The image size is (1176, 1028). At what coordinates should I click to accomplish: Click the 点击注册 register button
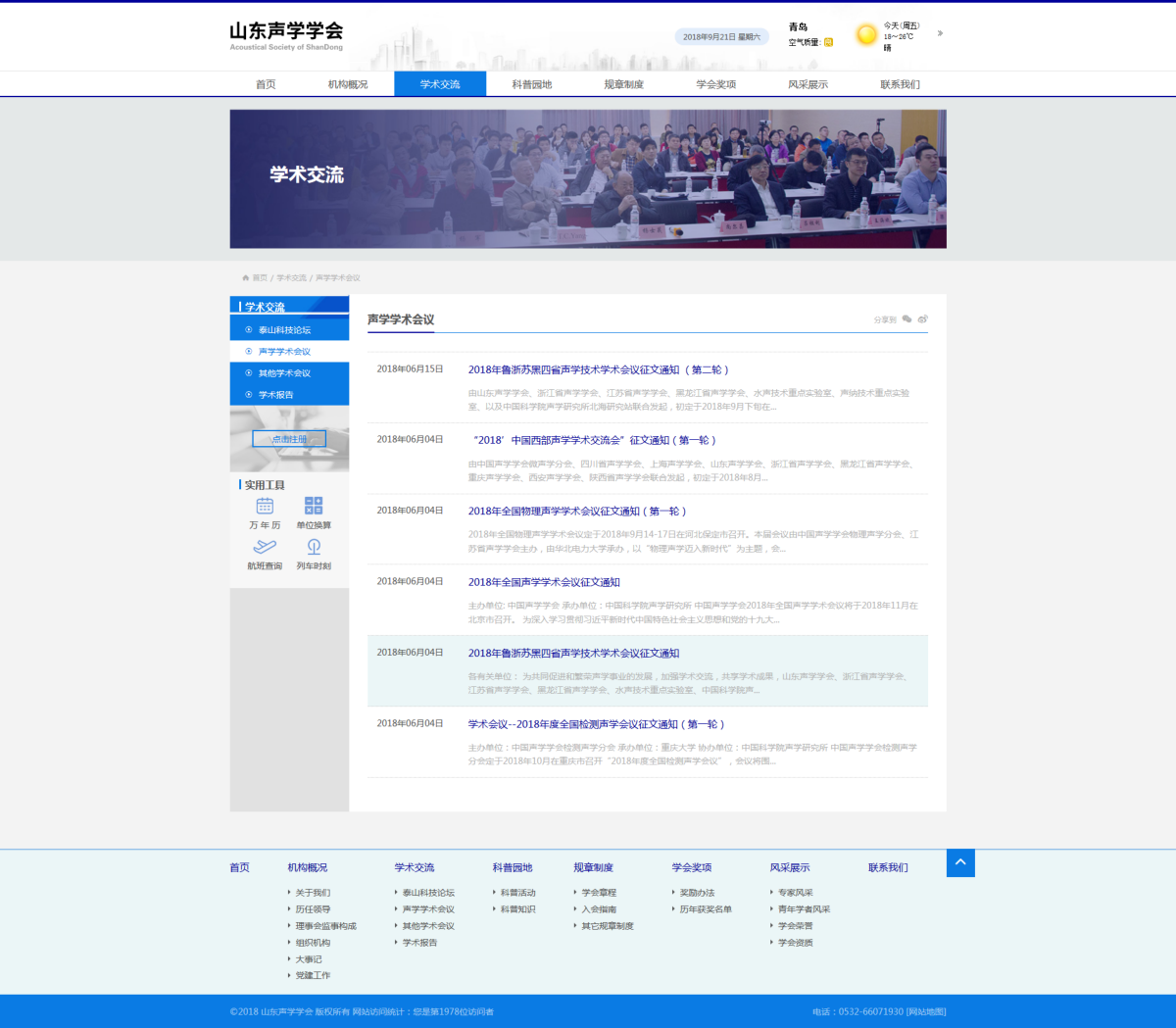tap(289, 439)
